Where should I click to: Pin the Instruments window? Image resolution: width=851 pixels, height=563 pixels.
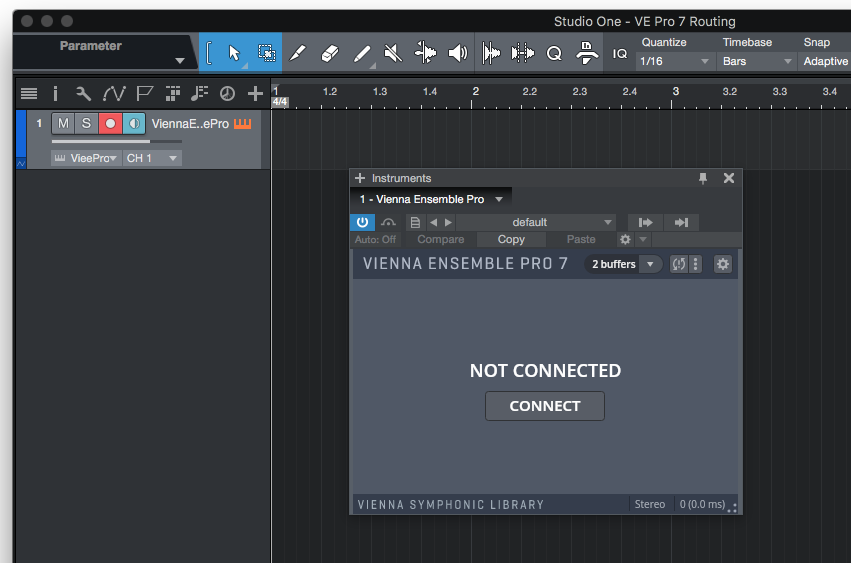pos(703,178)
